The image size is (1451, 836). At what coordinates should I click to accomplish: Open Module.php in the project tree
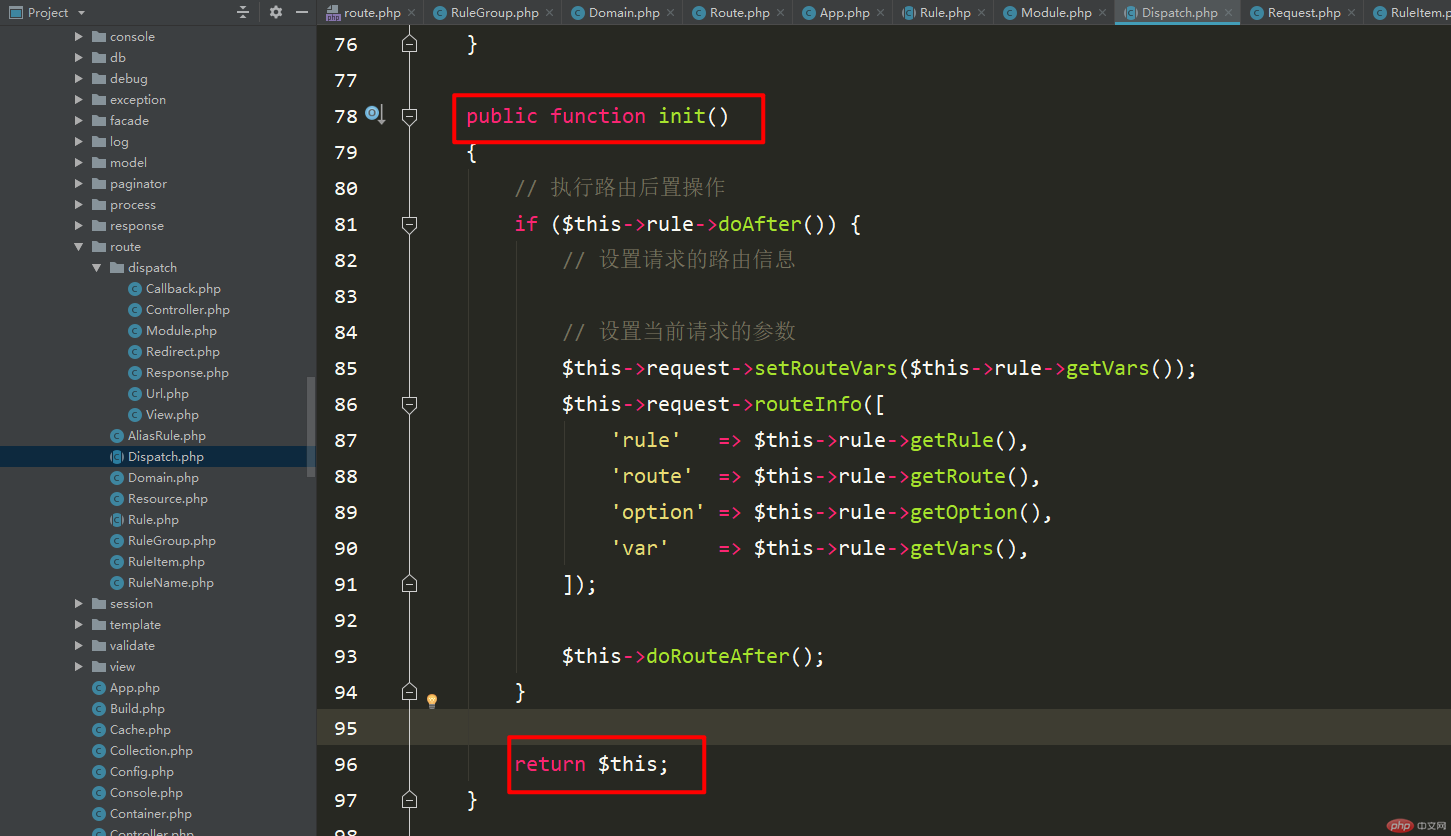(x=173, y=330)
